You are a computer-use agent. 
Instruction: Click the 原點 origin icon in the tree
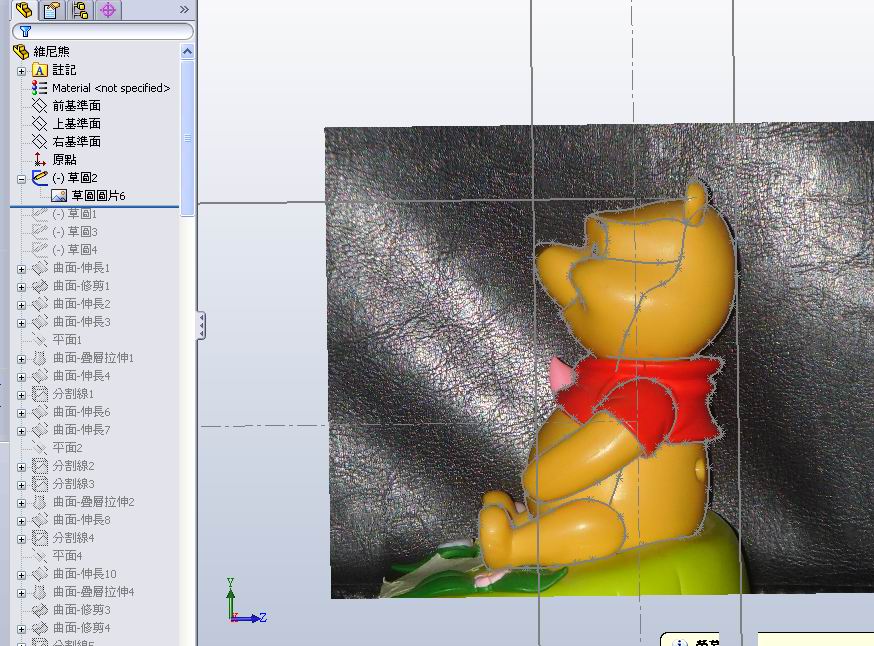[40, 158]
